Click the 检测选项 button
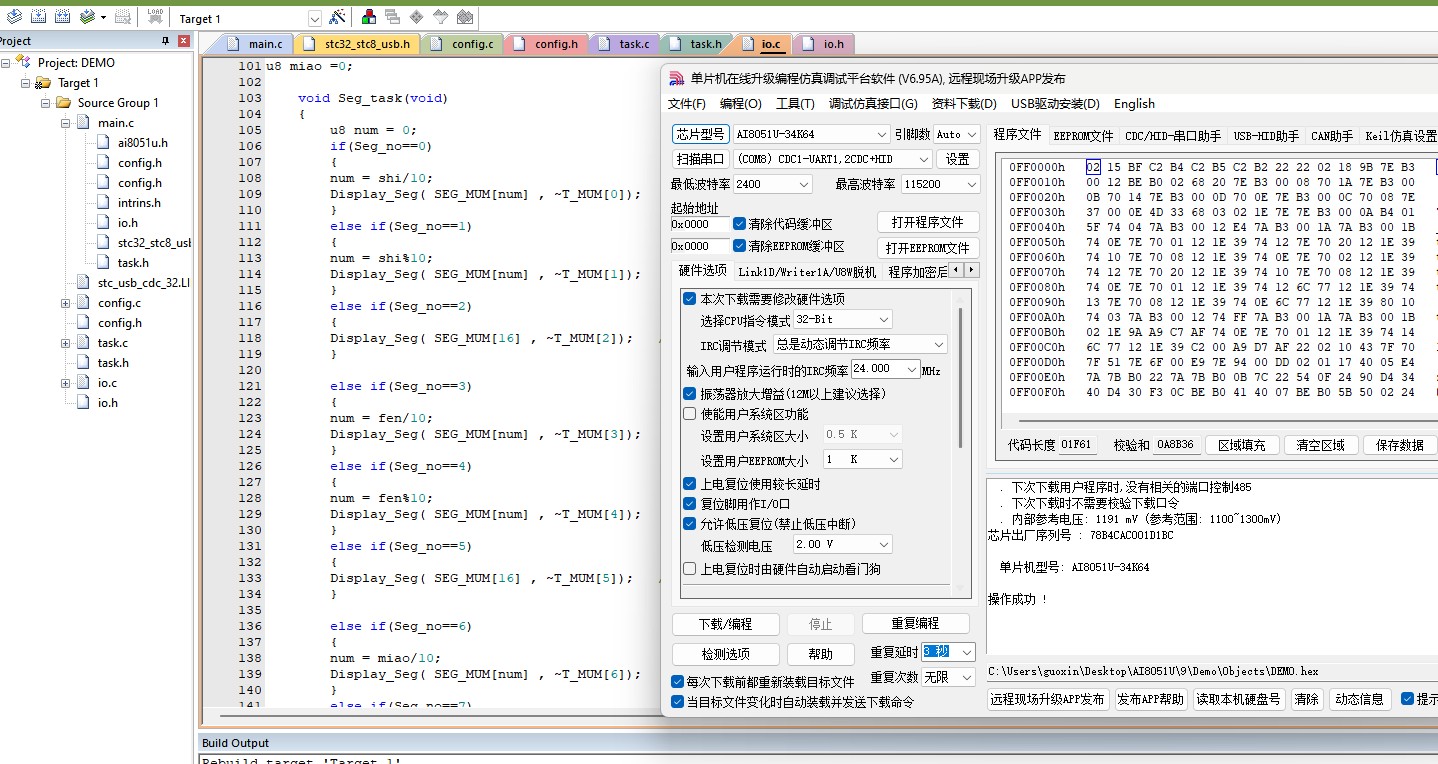The image size is (1438, 764). (x=726, y=654)
